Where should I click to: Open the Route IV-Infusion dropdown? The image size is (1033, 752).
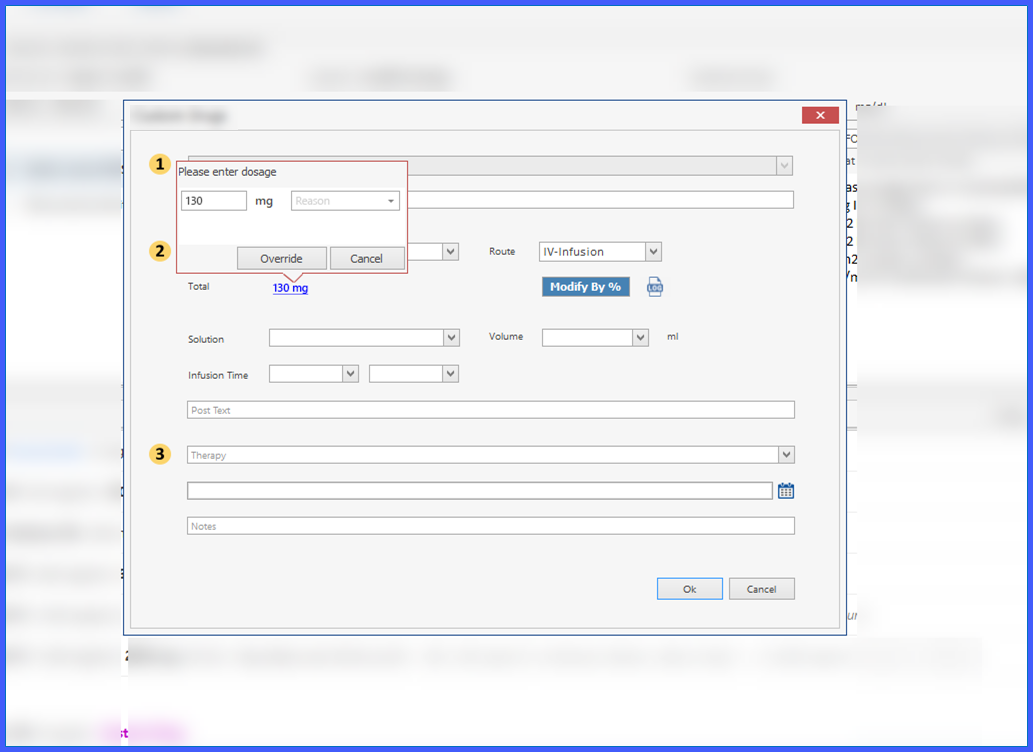(600, 252)
